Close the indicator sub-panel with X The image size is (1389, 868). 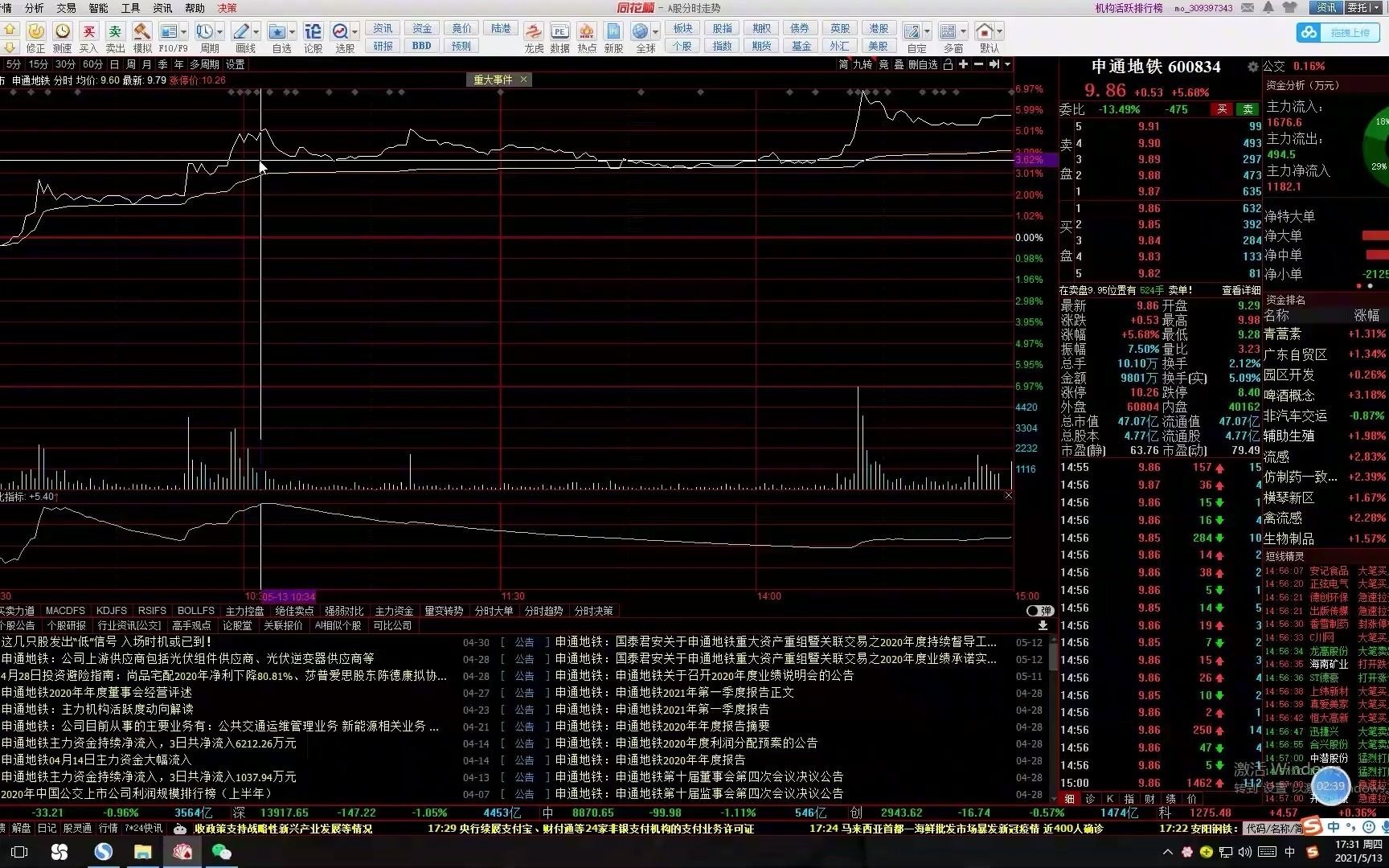click(1008, 495)
